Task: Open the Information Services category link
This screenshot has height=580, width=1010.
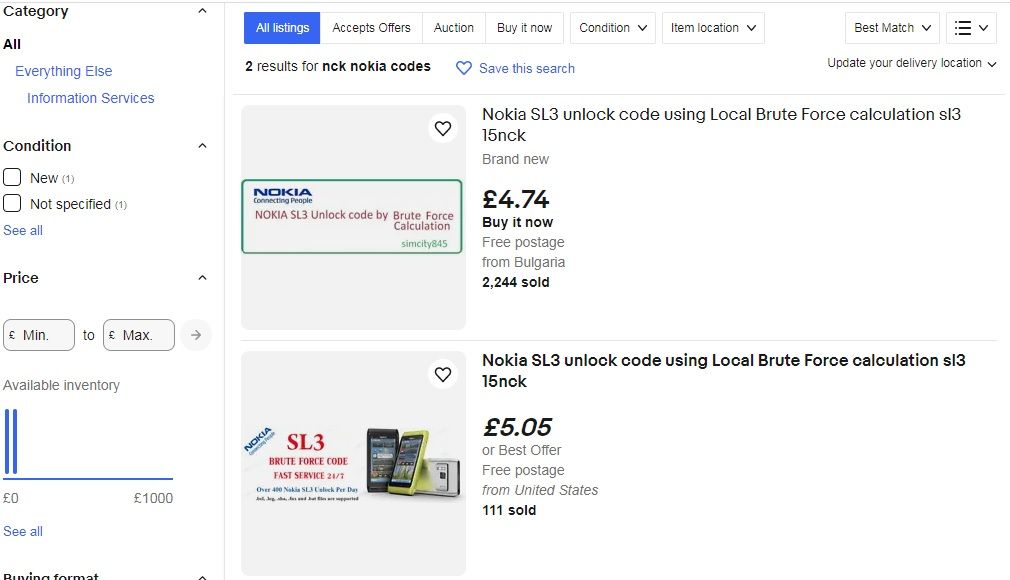Action: (91, 98)
